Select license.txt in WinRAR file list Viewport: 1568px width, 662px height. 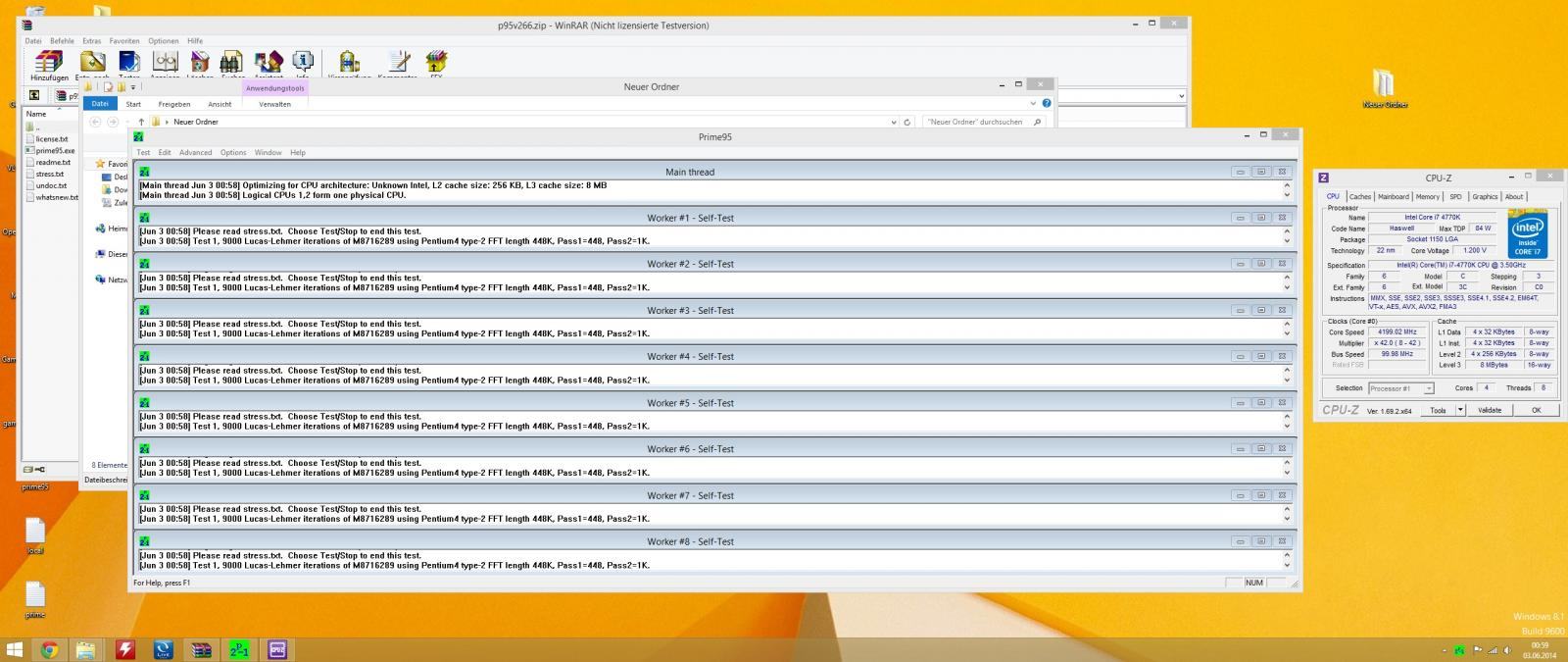[x=47, y=139]
